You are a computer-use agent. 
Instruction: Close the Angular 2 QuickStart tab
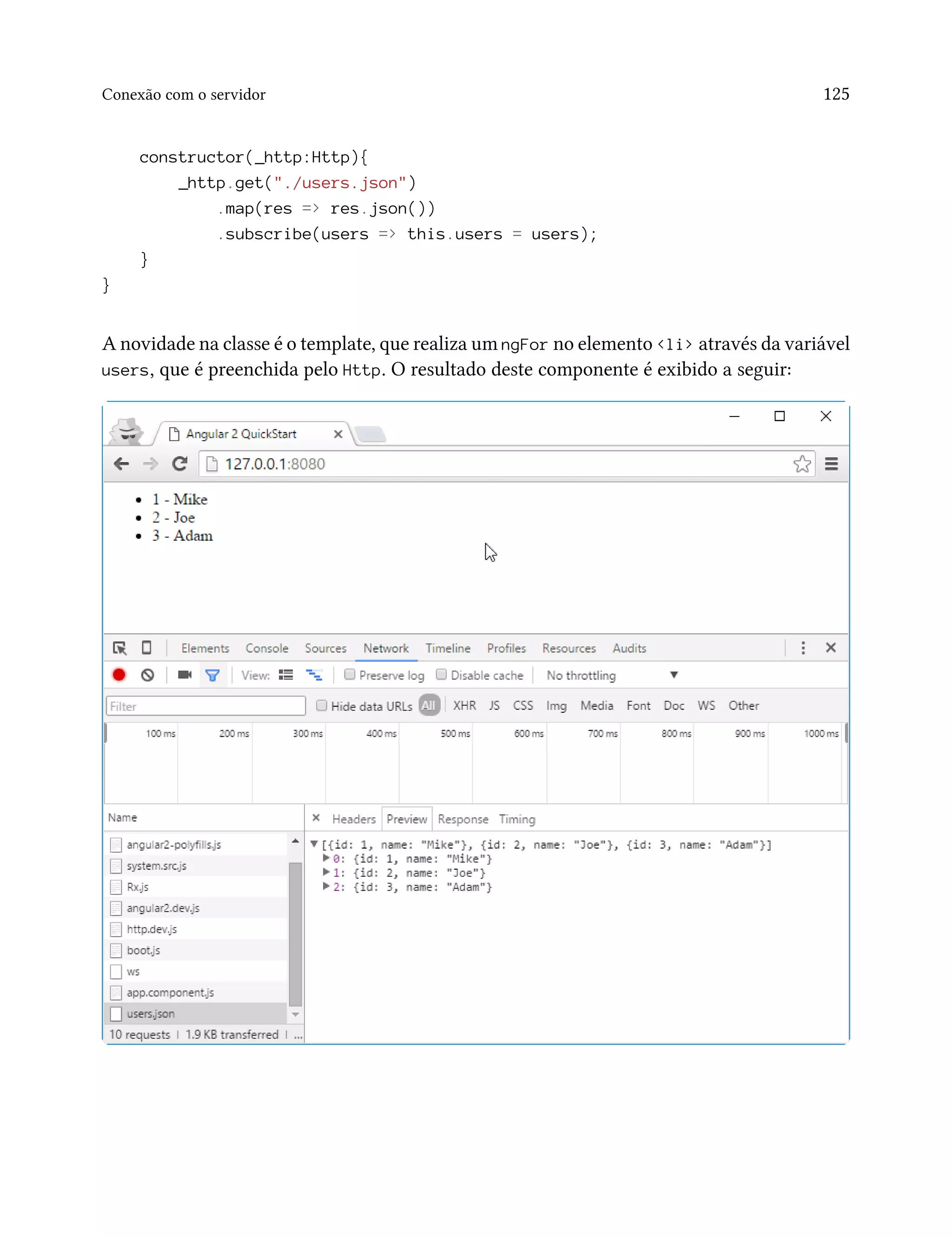point(338,434)
